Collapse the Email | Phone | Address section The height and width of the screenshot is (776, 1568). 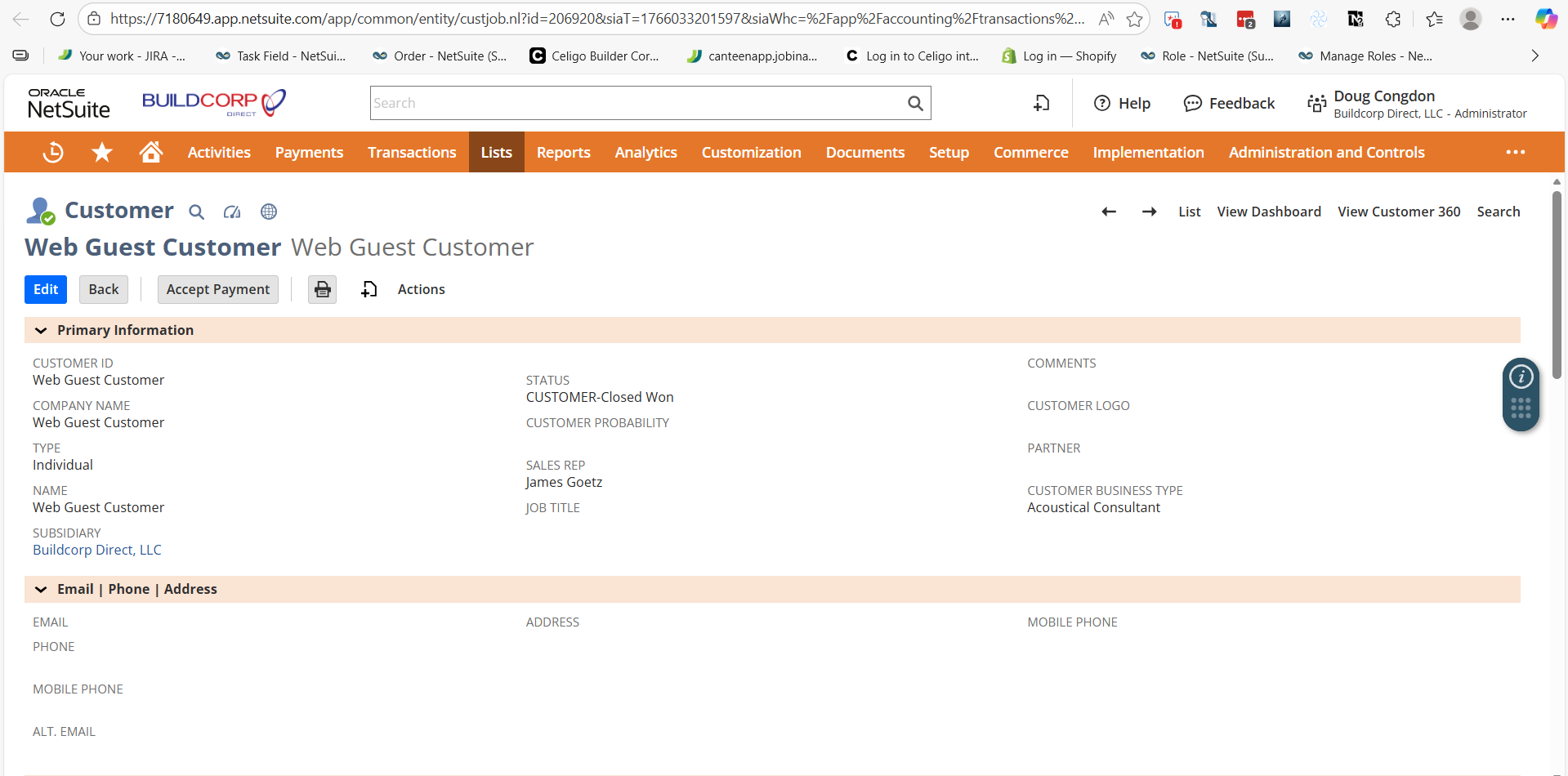(41, 589)
